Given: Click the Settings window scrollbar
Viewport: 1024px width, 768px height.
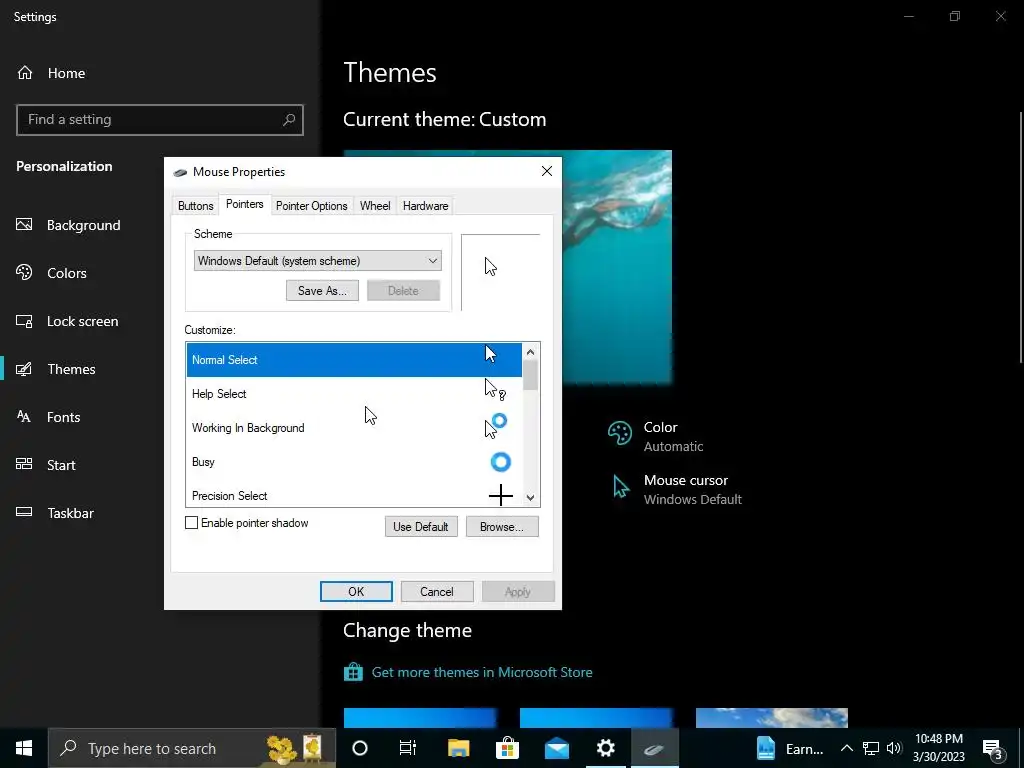Looking at the screenshot, I should pyautogui.click(x=1021, y=237).
